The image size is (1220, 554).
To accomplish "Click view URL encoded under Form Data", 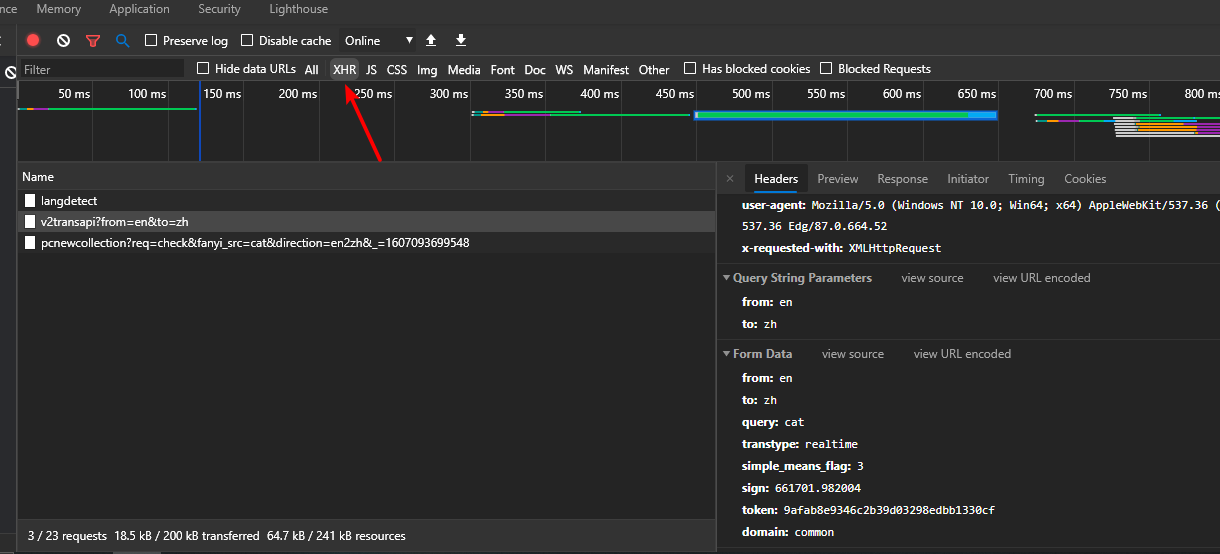I will pyautogui.click(x=962, y=354).
